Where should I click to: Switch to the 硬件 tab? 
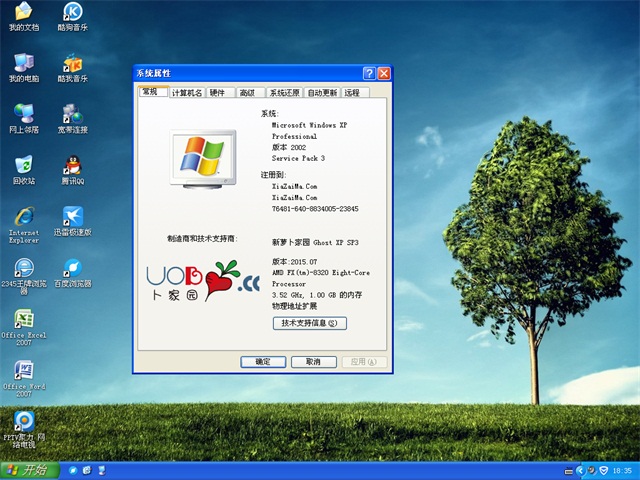(218, 93)
